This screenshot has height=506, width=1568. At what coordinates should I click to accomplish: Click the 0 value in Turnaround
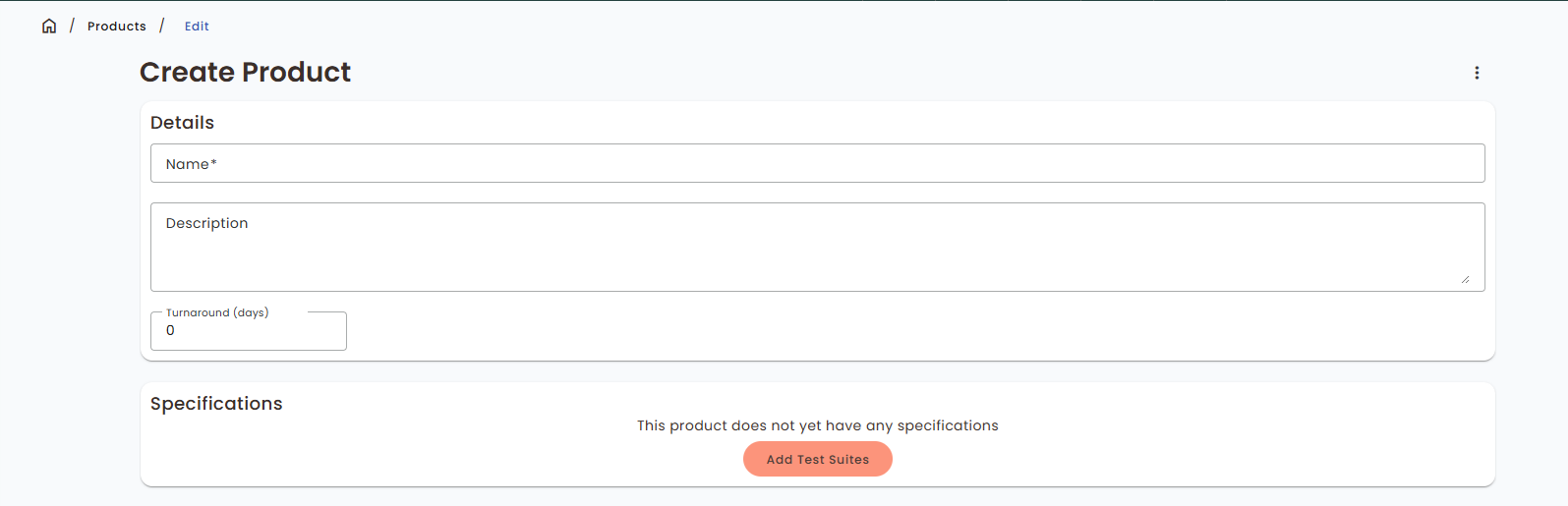[170, 331]
